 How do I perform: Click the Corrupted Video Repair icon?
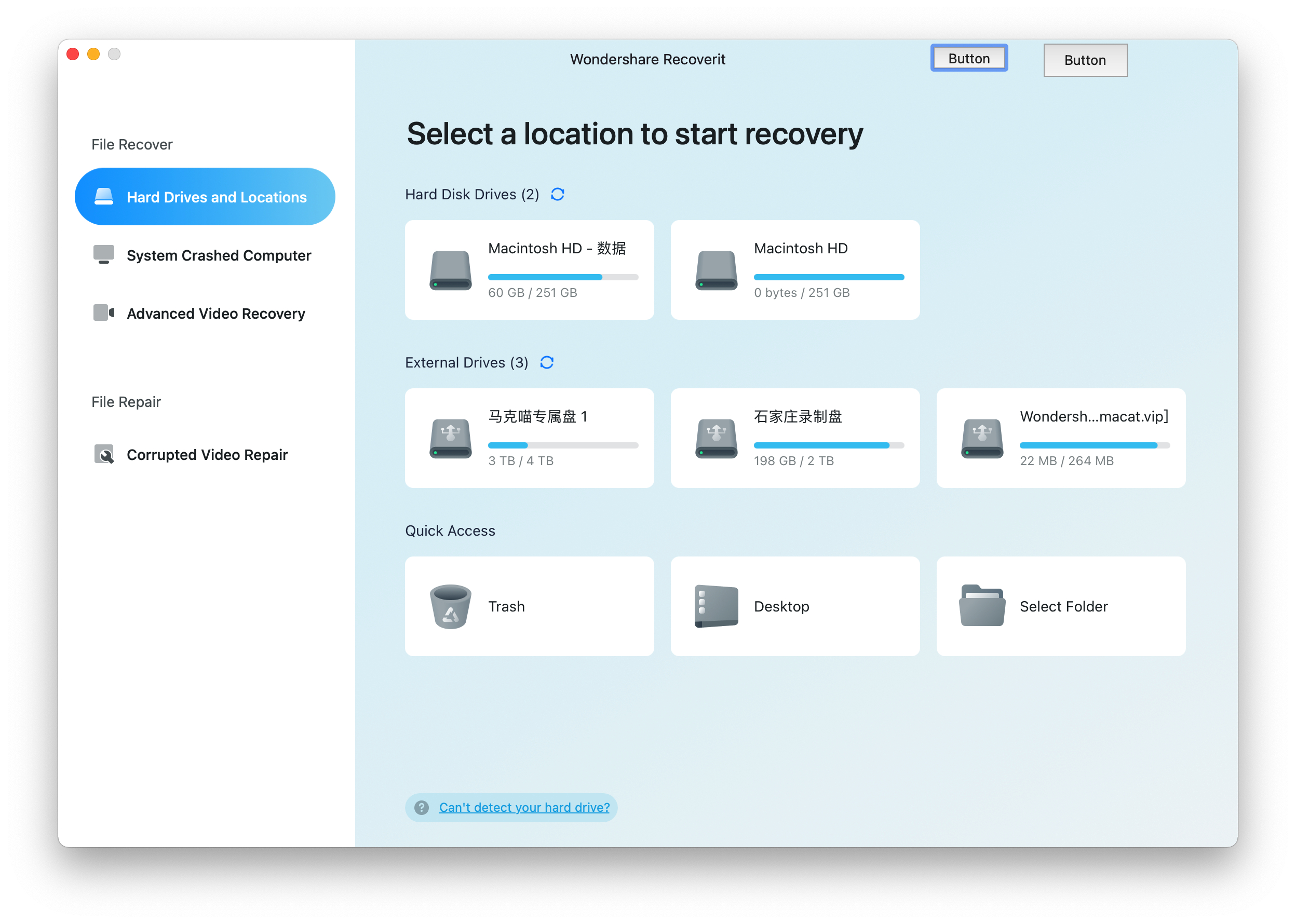point(104,455)
